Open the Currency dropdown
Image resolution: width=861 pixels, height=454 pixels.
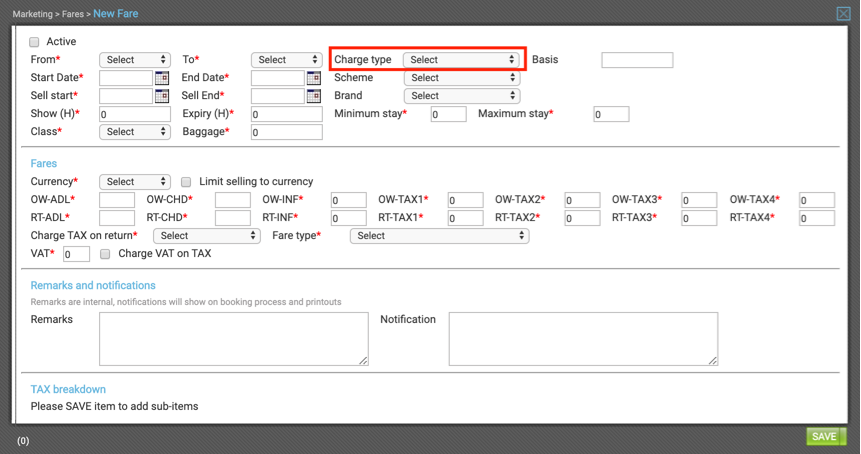(135, 182)
